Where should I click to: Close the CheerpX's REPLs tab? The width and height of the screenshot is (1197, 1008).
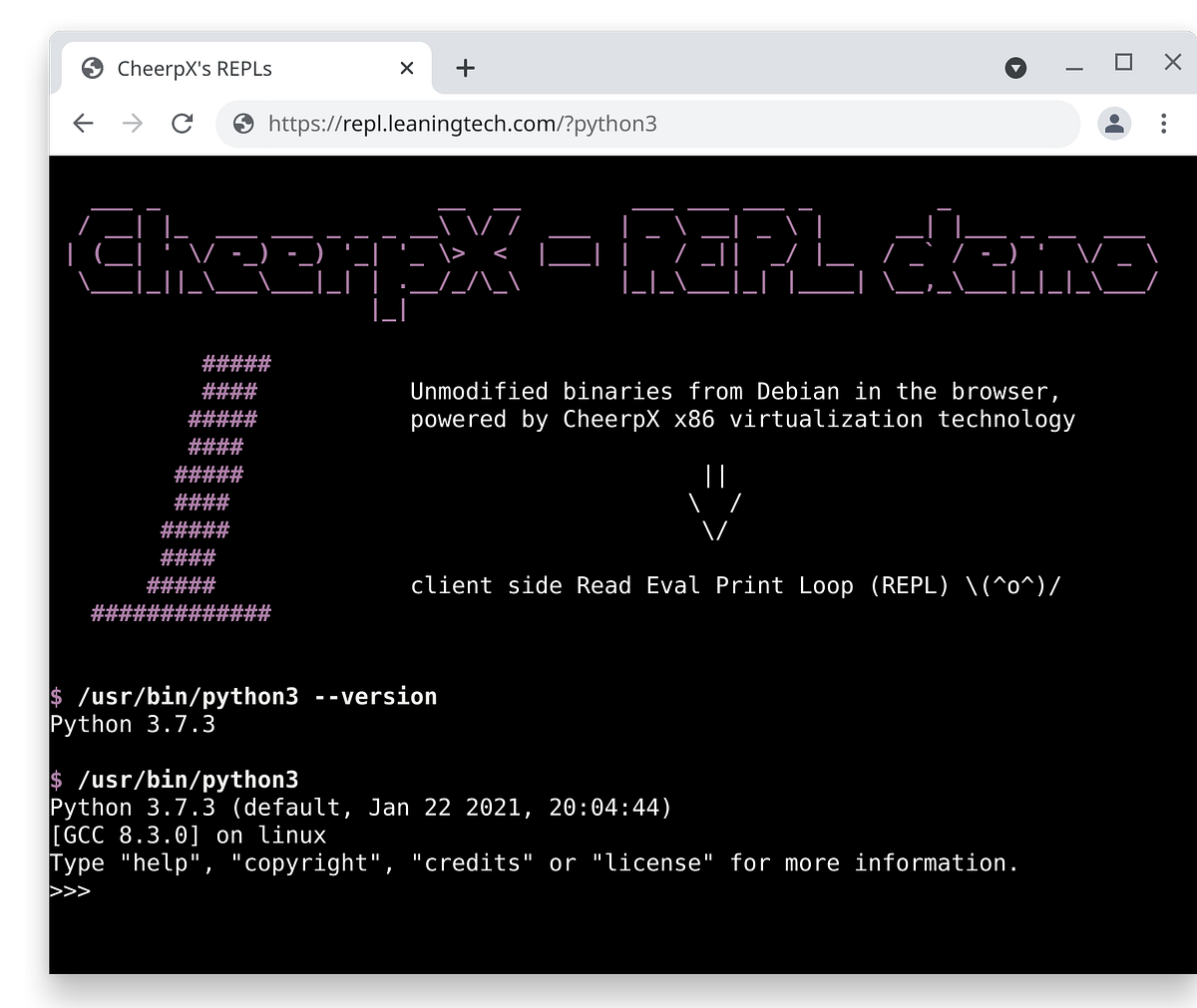tap(407, 68)
